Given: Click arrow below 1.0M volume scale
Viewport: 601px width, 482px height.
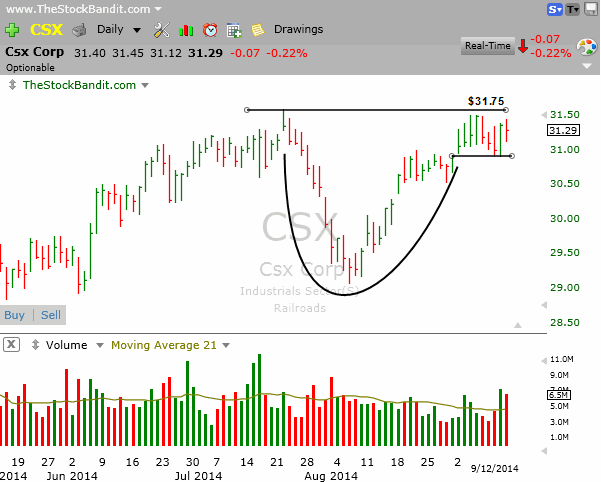Looking at the screenshot, I should (x=544, y=451).
